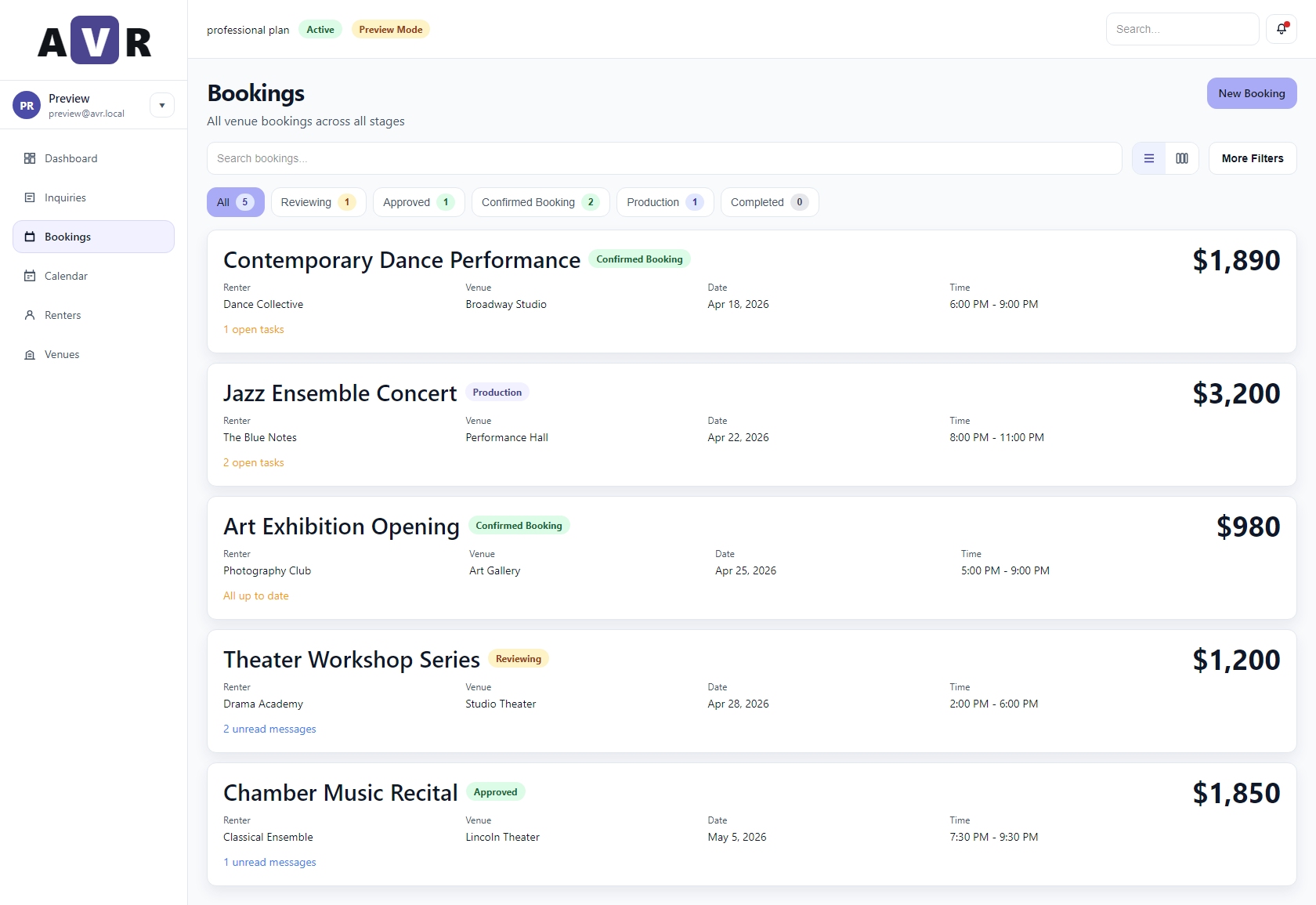The width and height of the screenshot is (1316, 905).
Task: Expand the Preview account menu
Action: [x=162, y=104]
